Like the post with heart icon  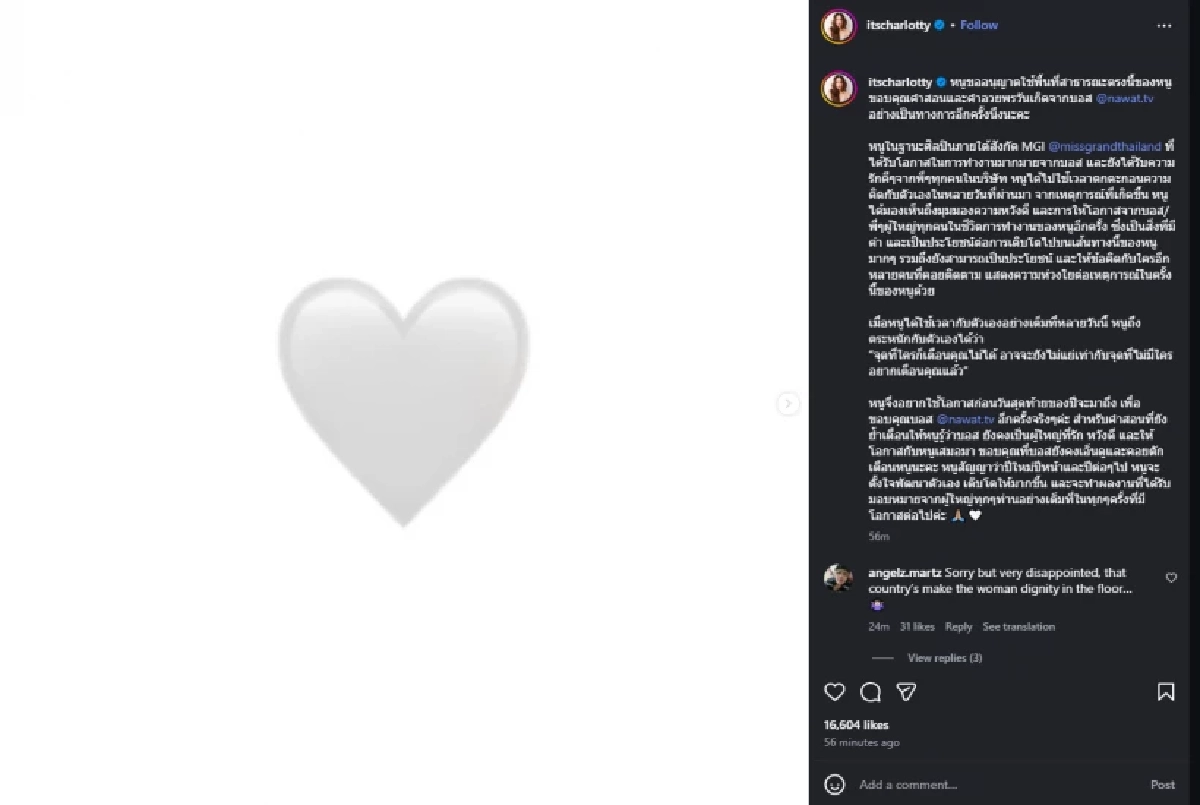834,692
